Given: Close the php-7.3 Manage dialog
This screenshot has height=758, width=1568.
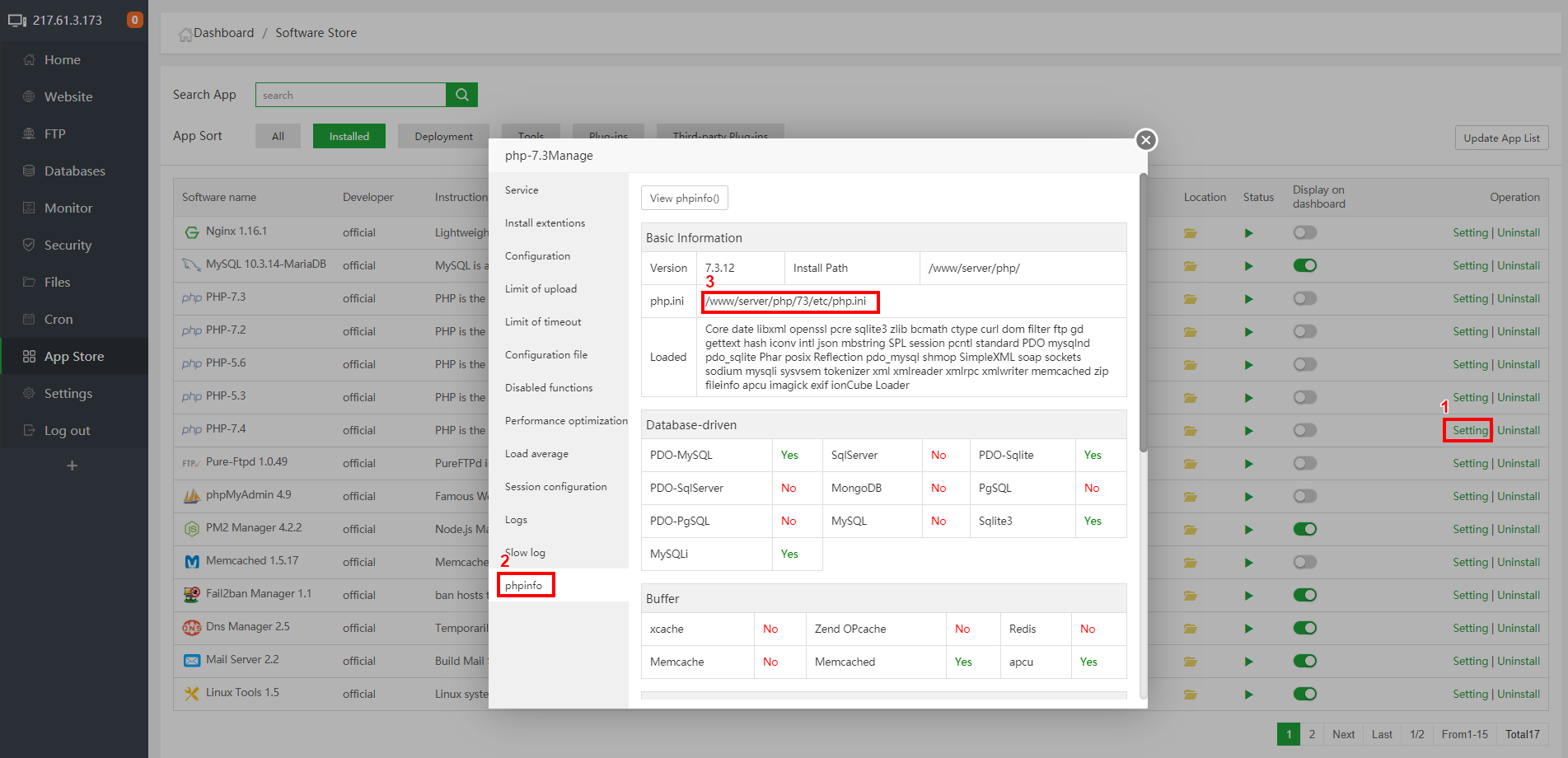Looking at the screenshot, I should point(1145,140).
